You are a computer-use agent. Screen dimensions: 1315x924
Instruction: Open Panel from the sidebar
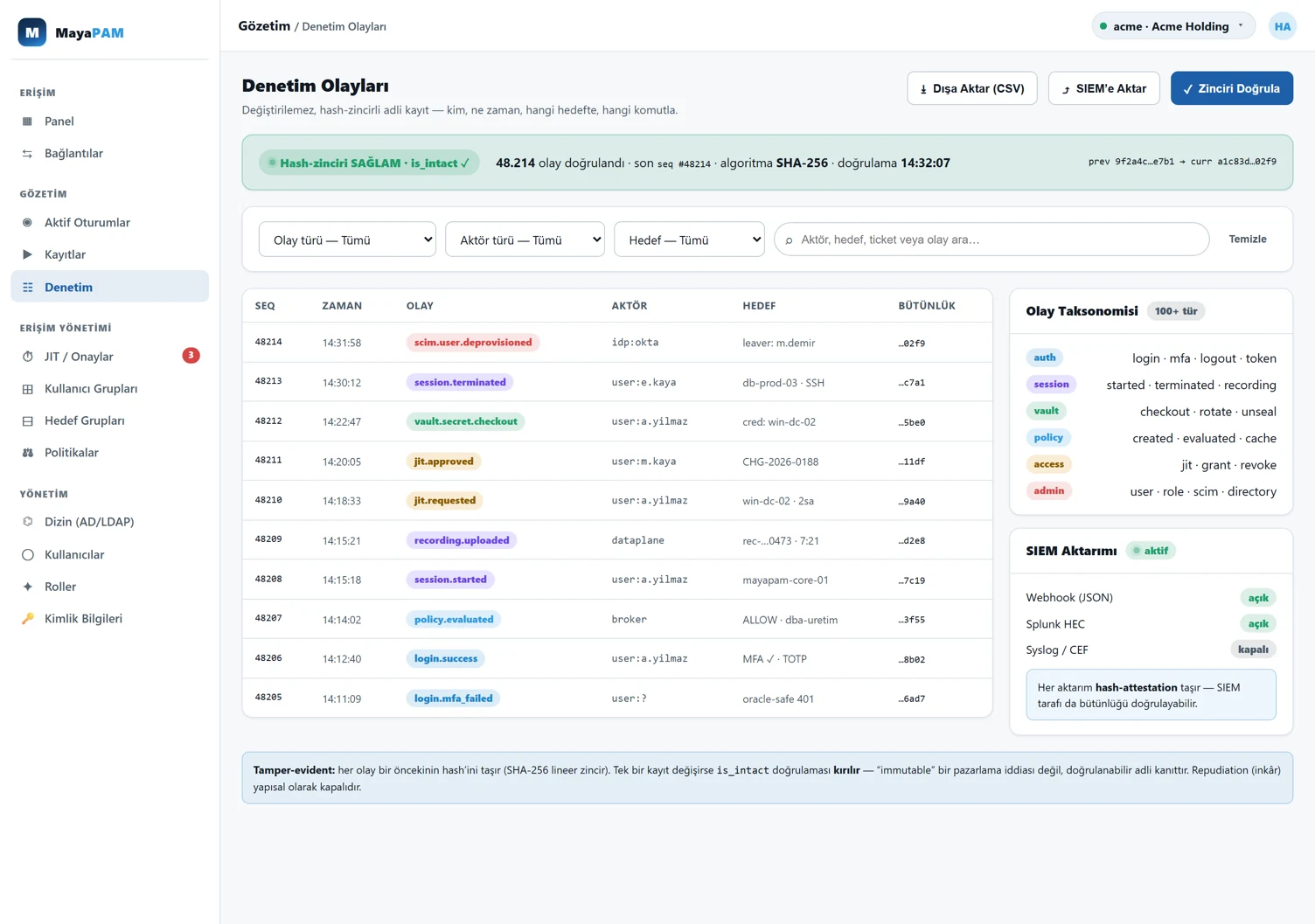[109, 122]
